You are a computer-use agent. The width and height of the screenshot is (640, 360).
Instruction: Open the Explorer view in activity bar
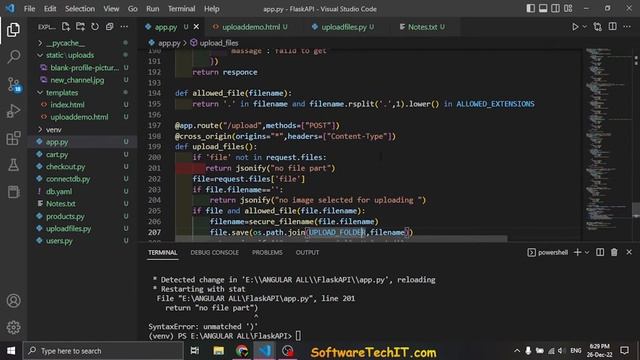click(13, 30)
